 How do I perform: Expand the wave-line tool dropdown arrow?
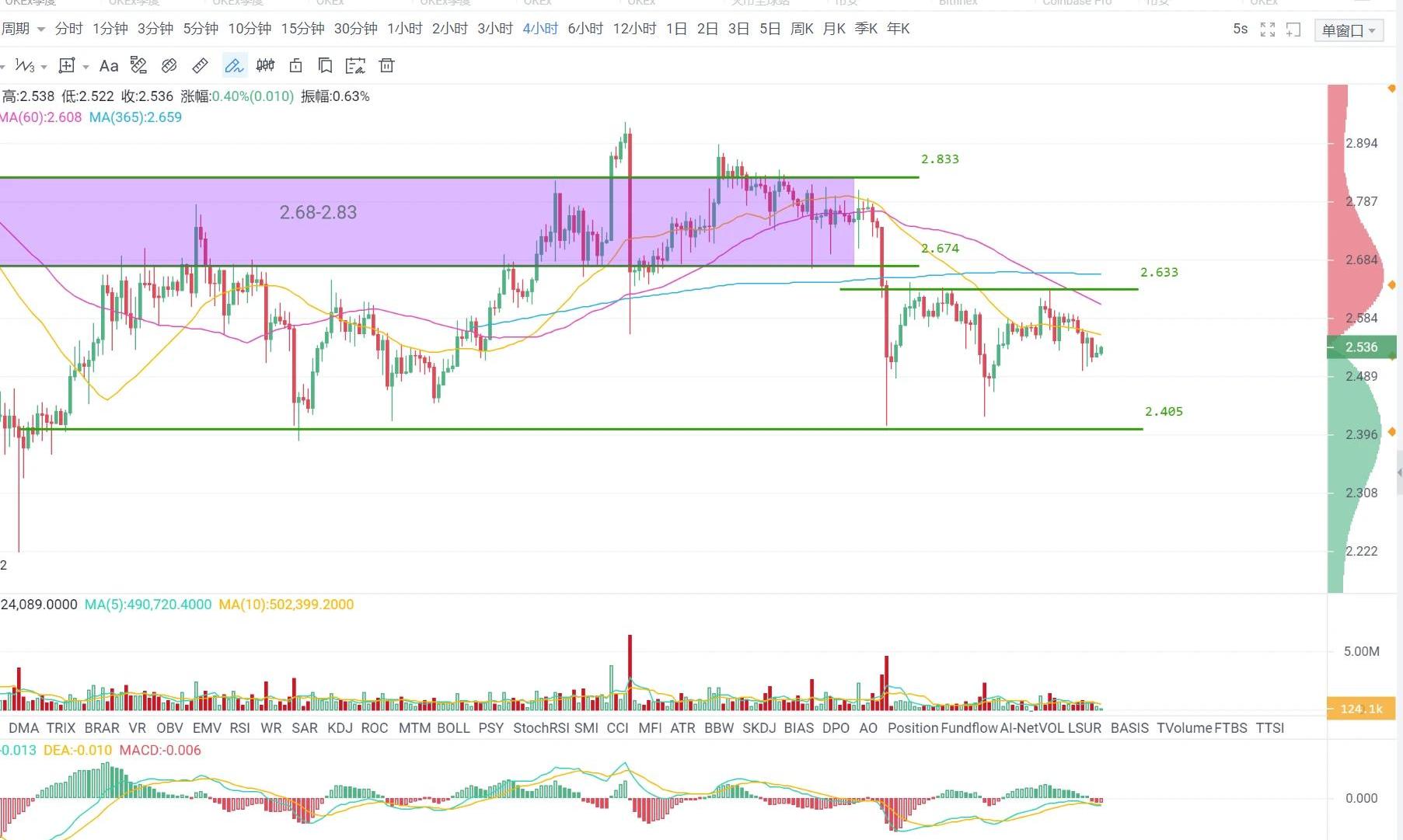(44, 67)
